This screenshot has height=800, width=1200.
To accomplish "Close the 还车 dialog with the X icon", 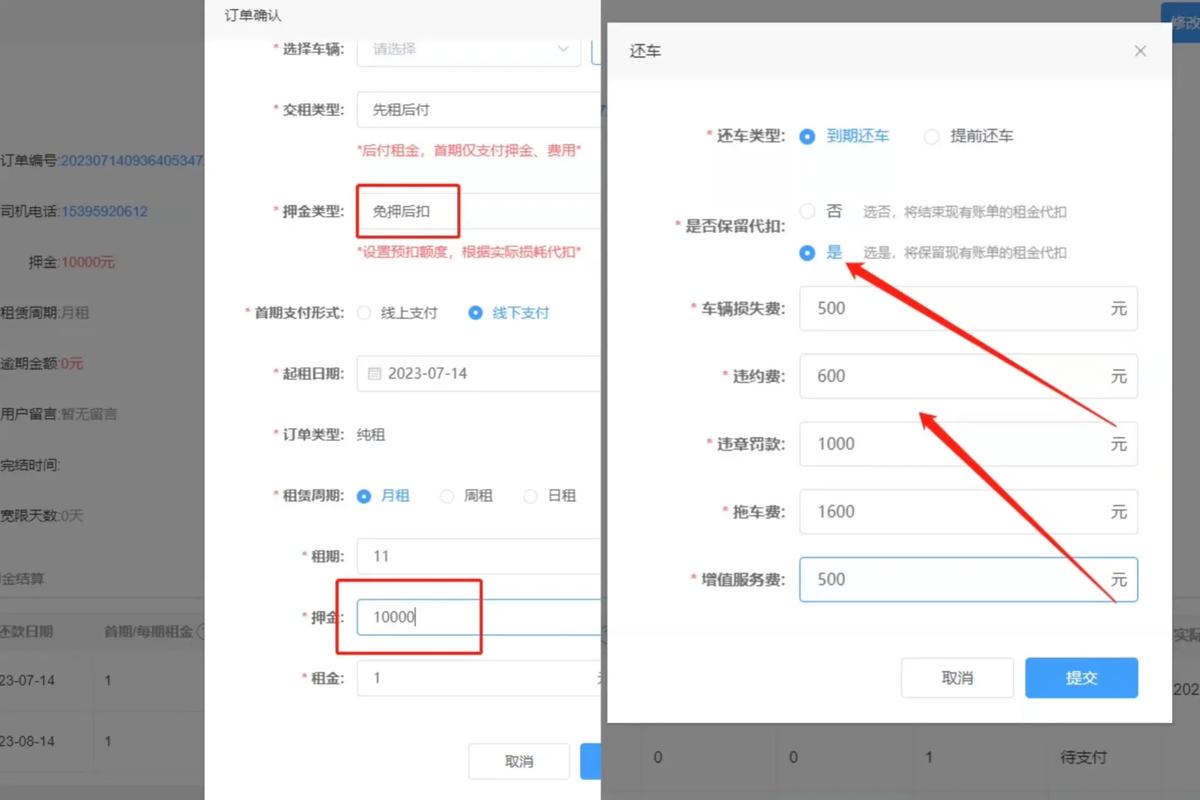I will coord(1140,51).
